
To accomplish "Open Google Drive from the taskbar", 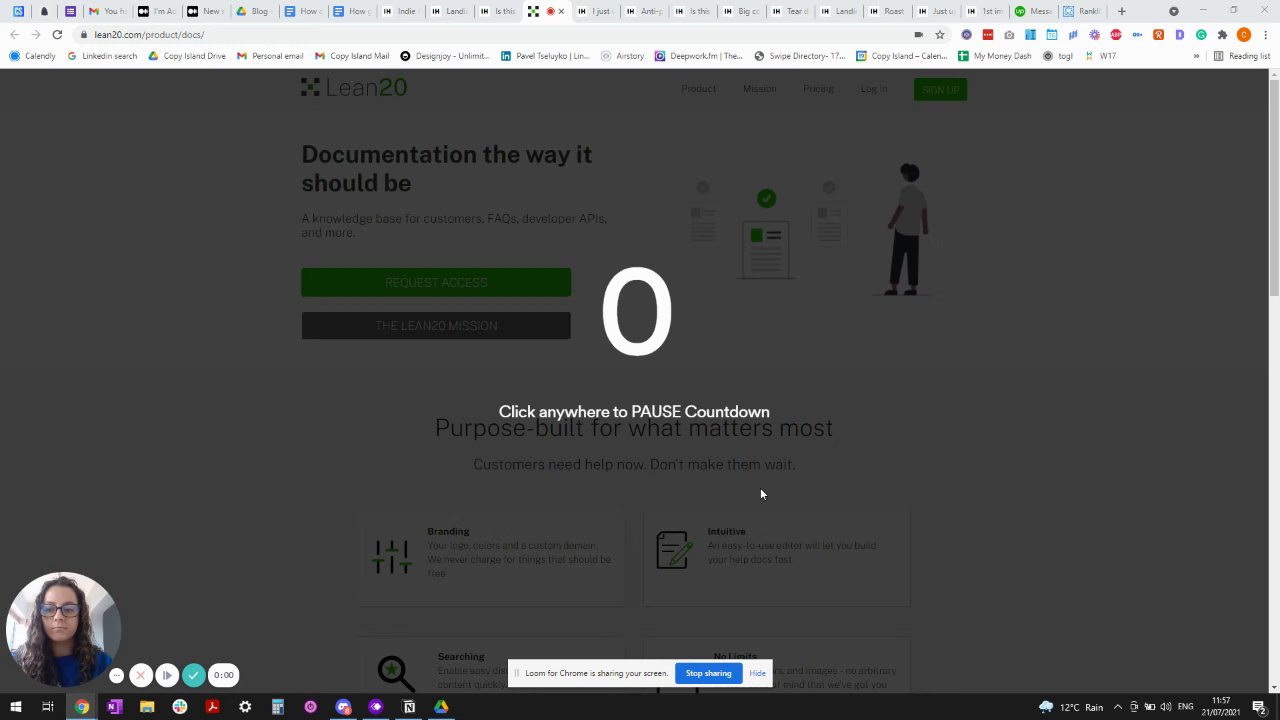I will pos(441,707).
